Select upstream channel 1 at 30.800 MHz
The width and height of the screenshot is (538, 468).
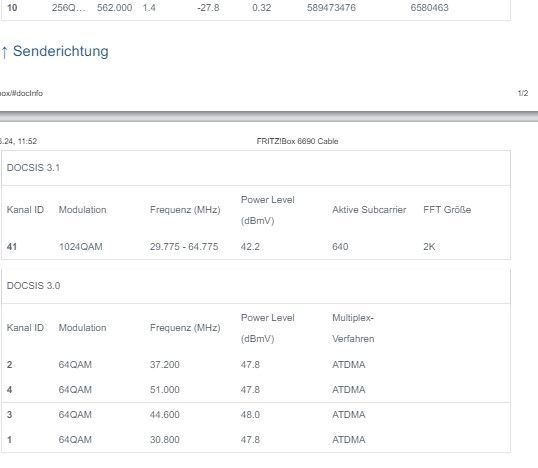[256, 440]
